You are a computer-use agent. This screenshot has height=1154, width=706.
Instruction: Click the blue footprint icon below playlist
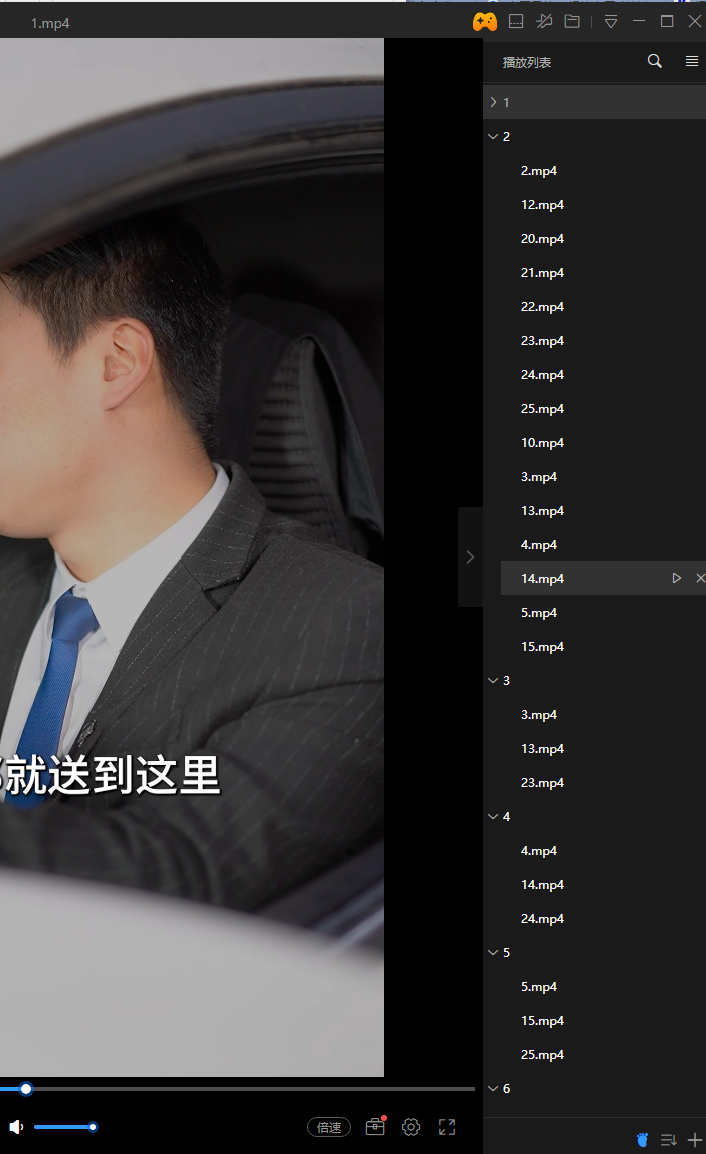642,1139
